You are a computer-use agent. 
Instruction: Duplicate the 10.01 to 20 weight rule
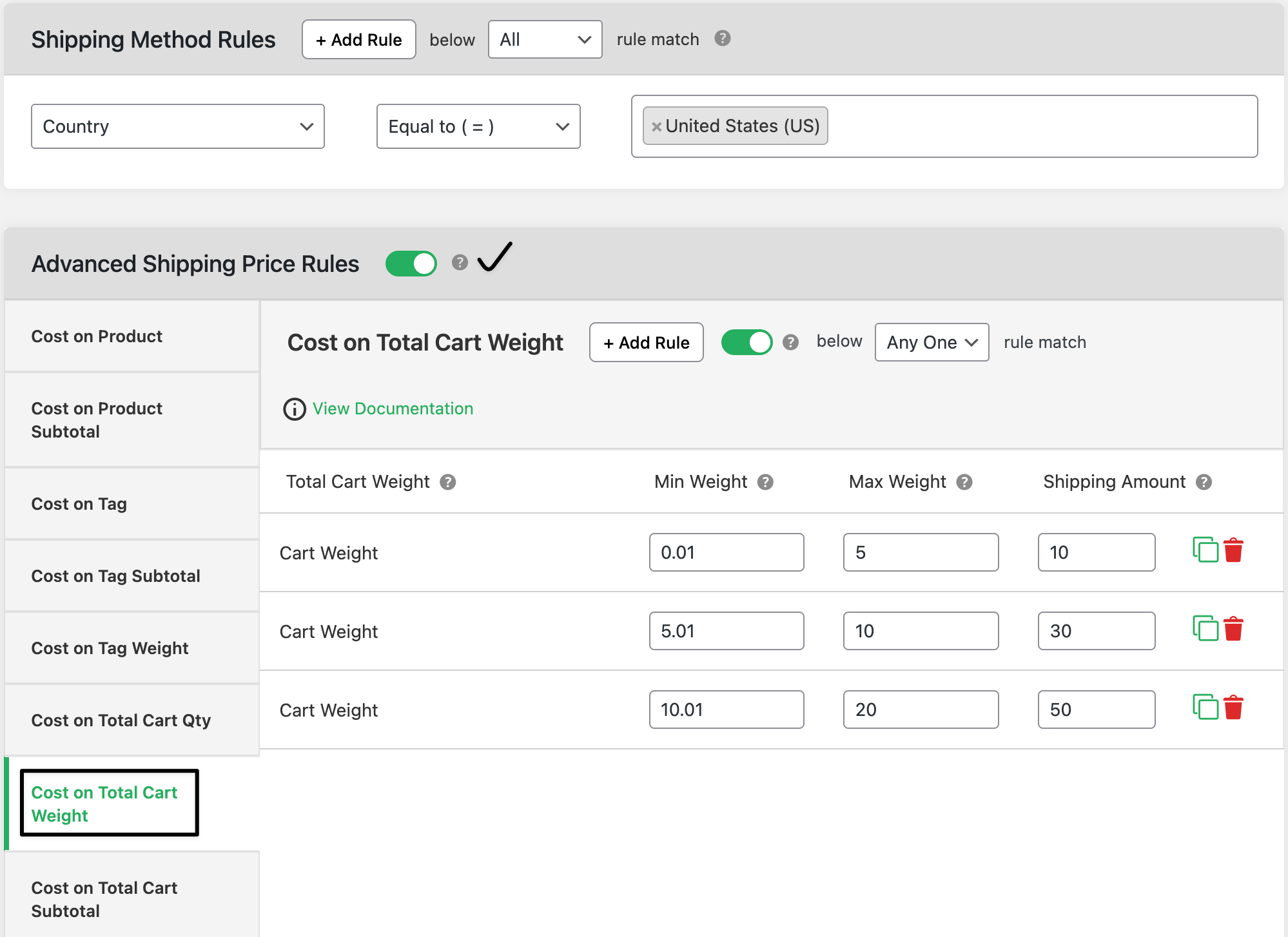[1205, 707]
